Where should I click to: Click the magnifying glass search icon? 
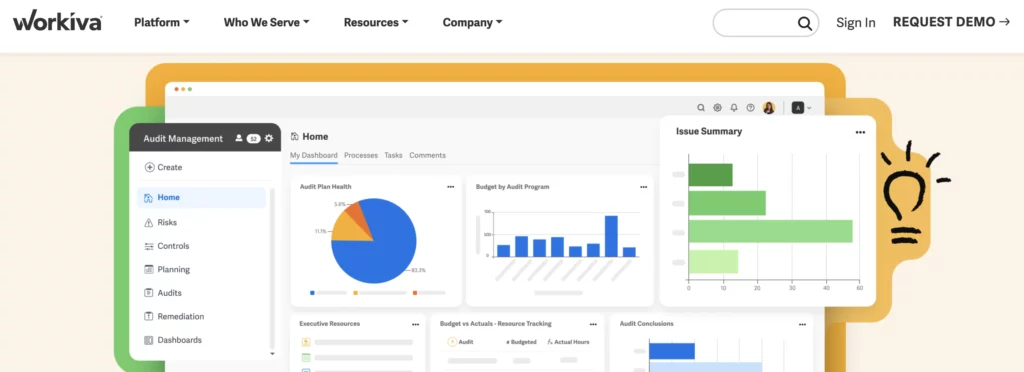point(805,23)
